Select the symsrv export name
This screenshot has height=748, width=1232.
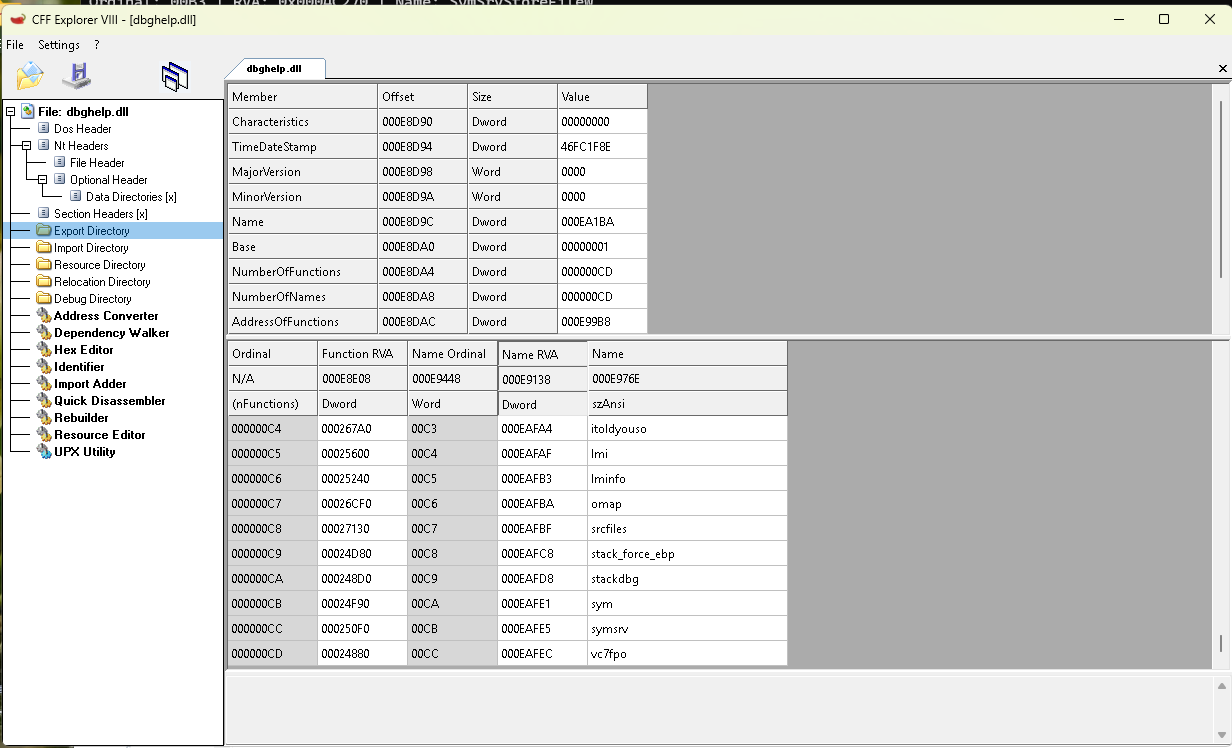coord(687,628)
